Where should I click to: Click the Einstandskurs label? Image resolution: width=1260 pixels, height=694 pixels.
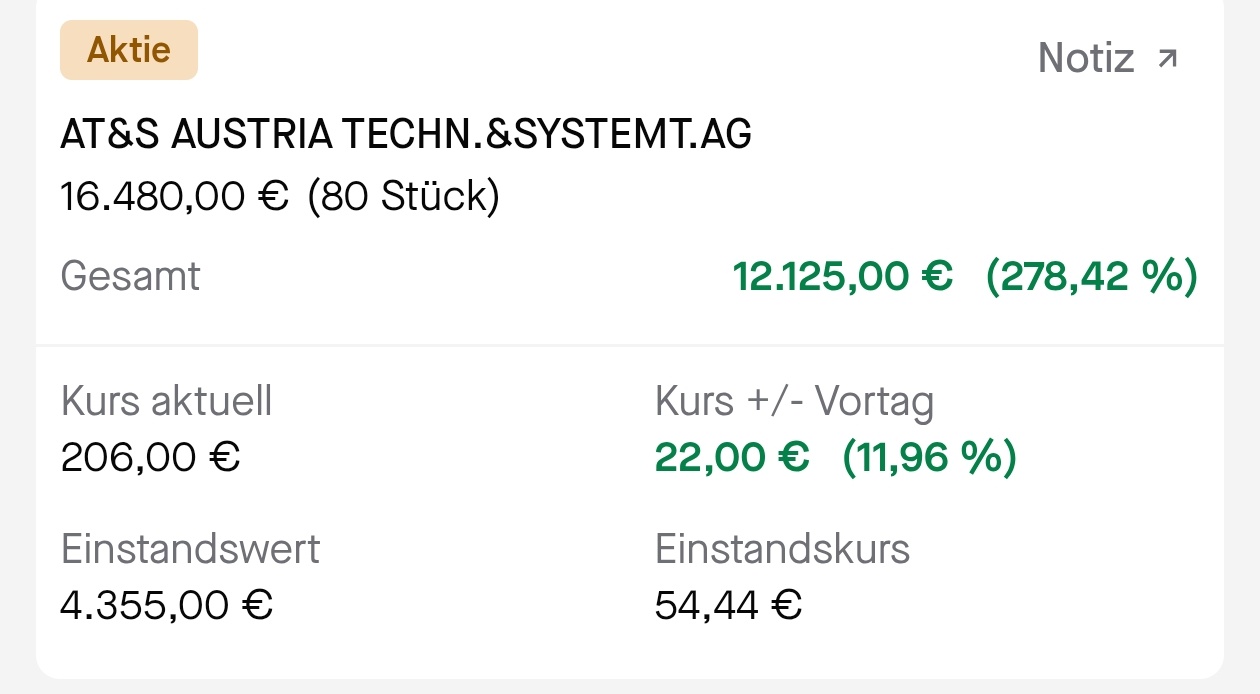(x=782, y=550)
